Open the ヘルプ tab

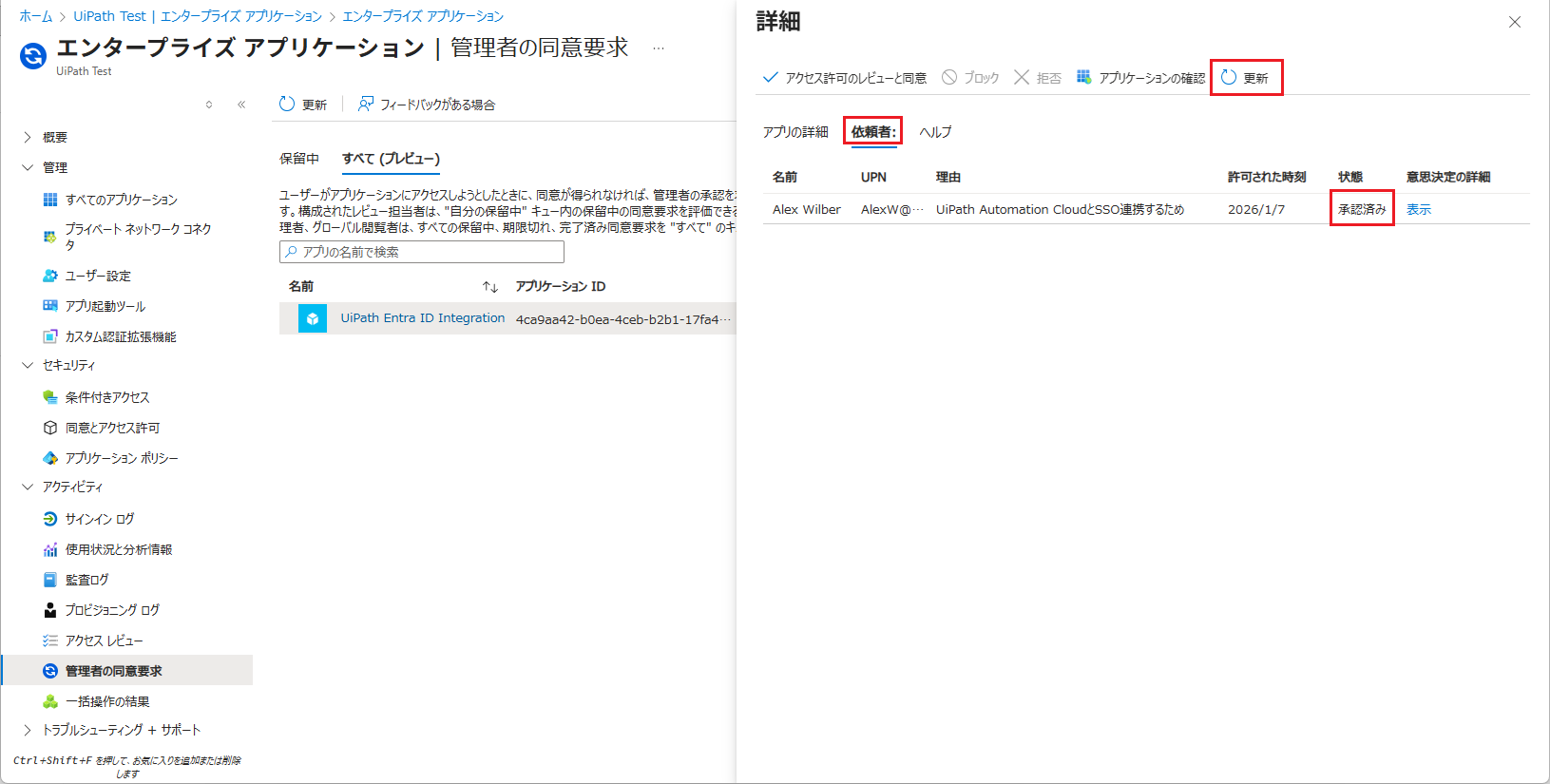(935, 132)
